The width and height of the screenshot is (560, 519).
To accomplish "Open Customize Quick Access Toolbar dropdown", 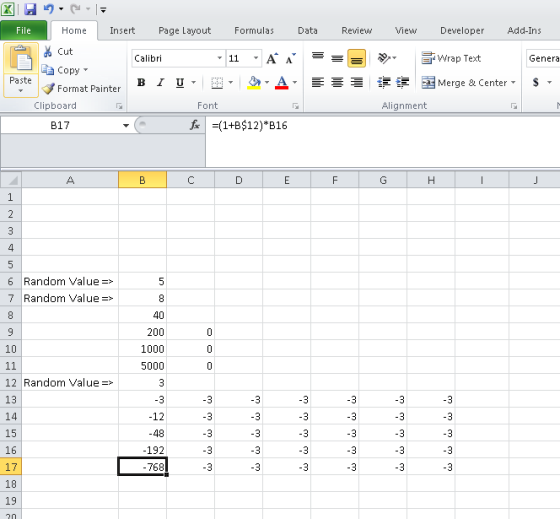I will (x=103, y=10).
